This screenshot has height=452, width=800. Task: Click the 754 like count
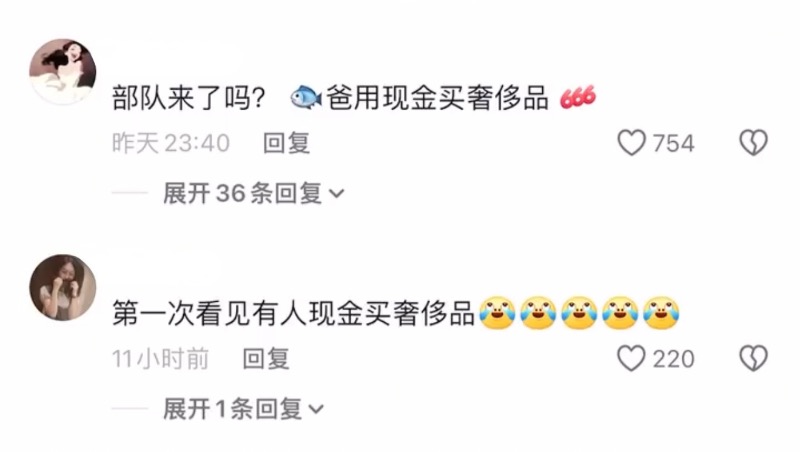(x=673, y=143)
